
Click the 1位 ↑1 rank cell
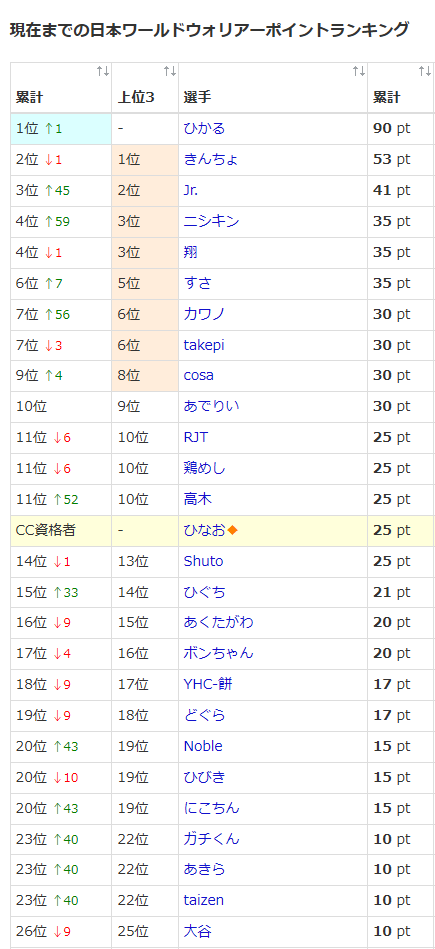[x=61, y=128]
